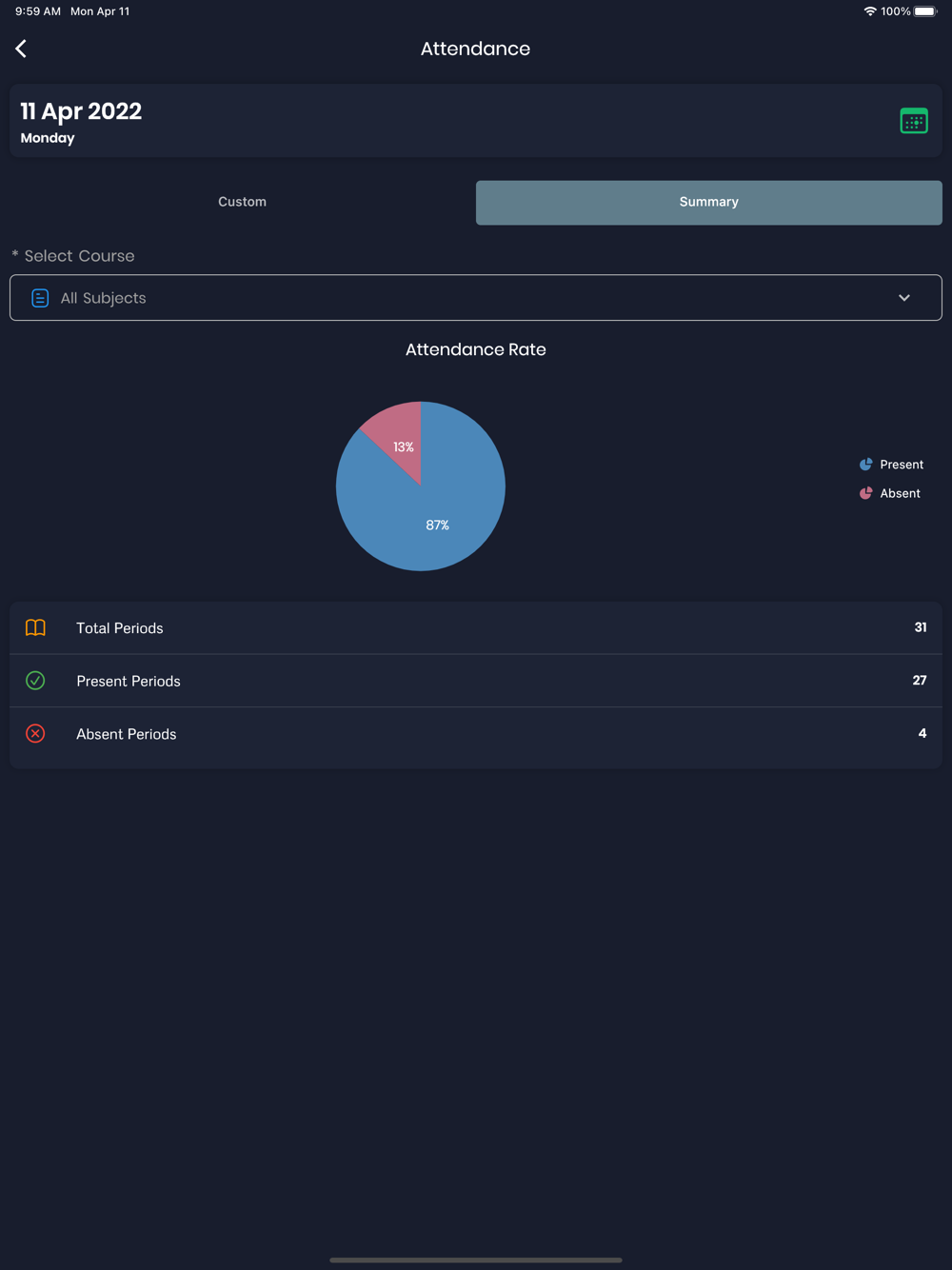The image size is (952, 1270).
Task: Tap the Wi-Fi status icon
Action: [870, 11]
